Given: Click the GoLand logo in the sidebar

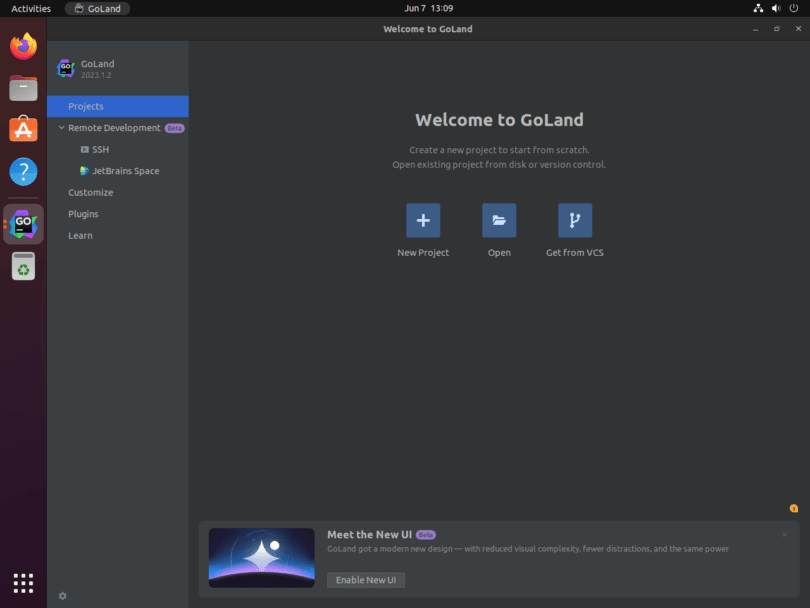Looking at the screenshot, I should coord(65,68).
